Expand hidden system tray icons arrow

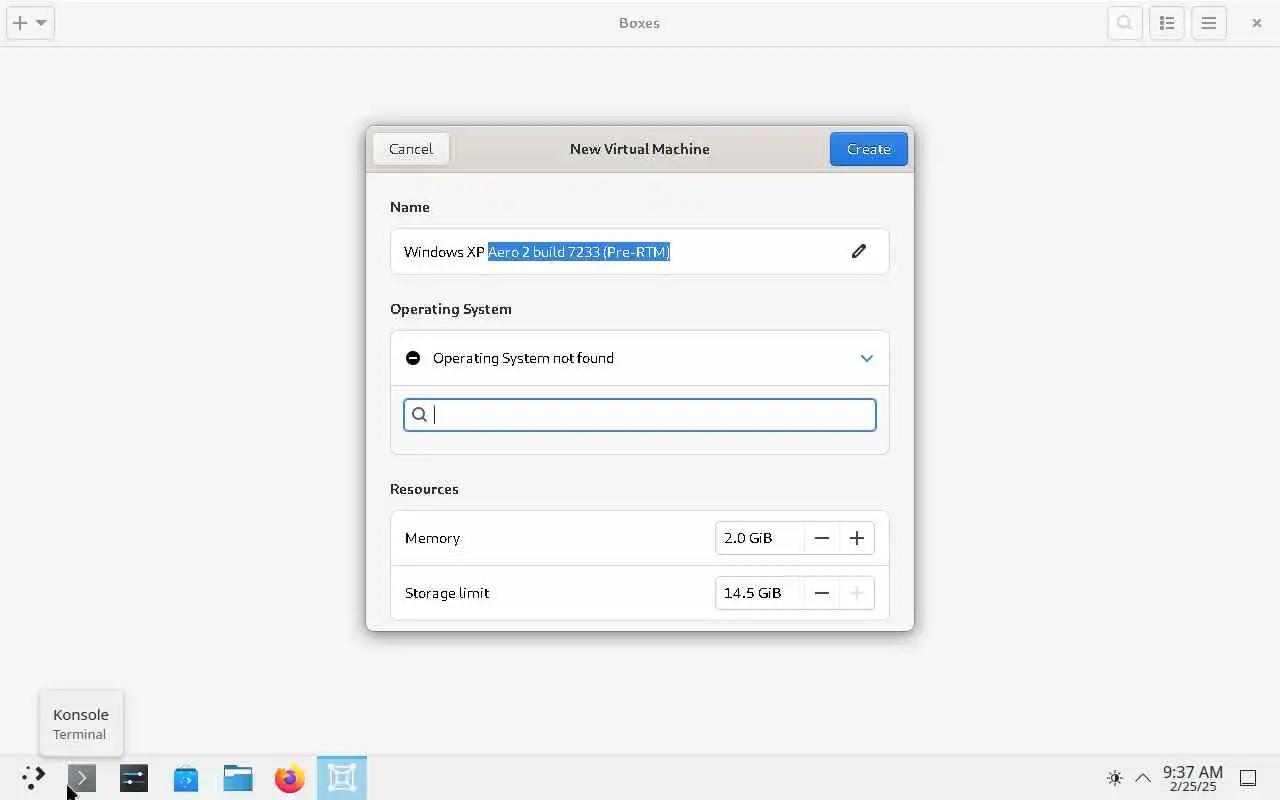(x=1143, y=778)
